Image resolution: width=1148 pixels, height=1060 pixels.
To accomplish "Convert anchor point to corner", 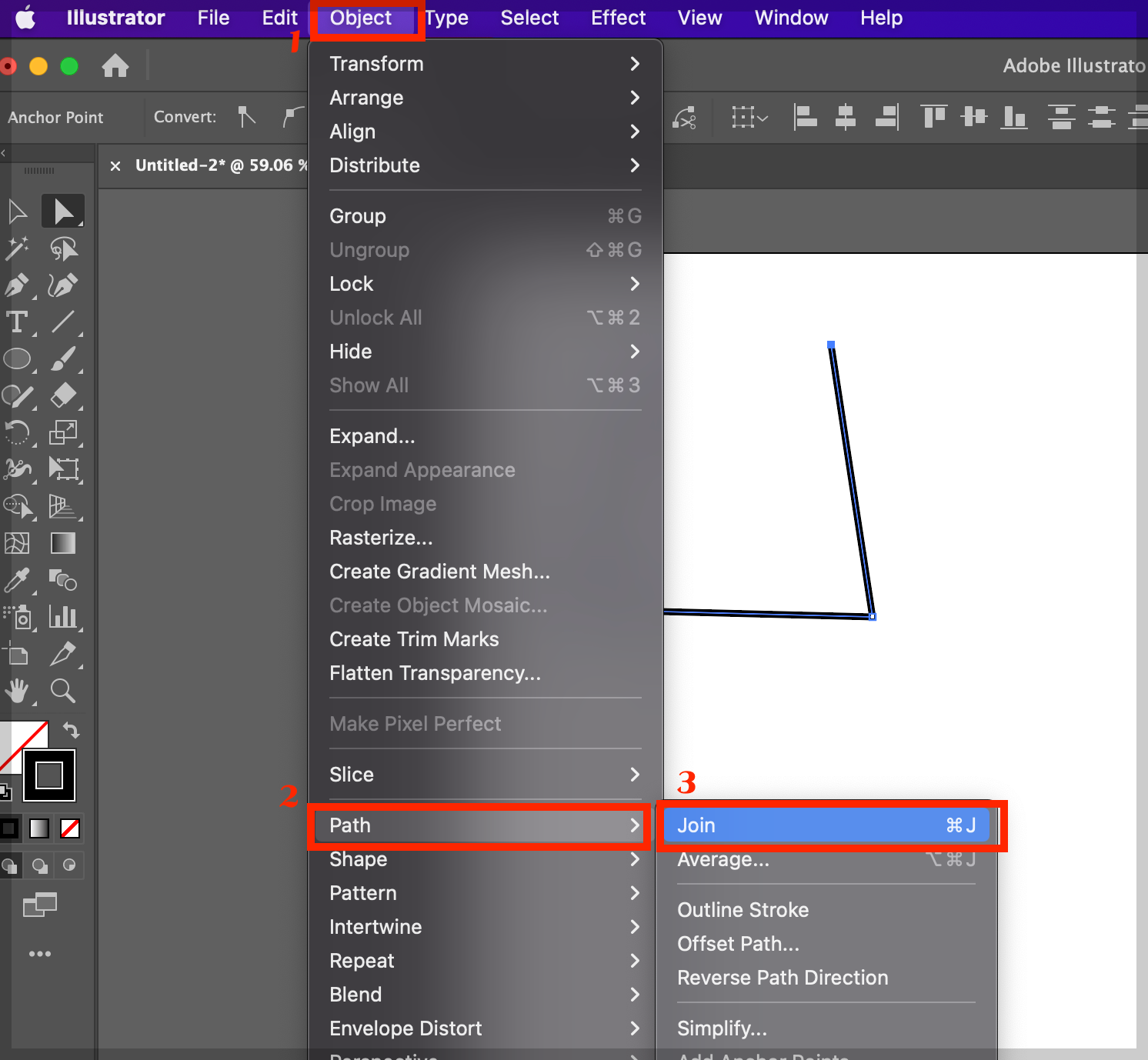I will (x=246, y=117).
